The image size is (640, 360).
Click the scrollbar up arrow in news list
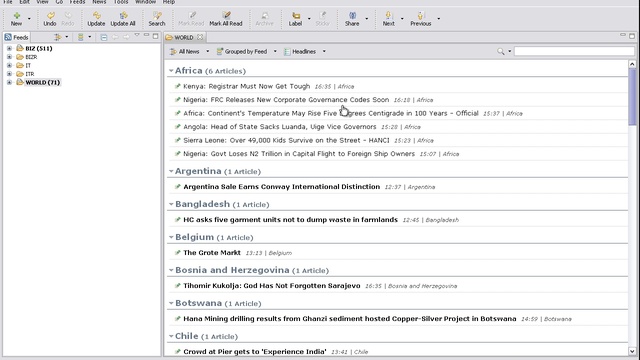tap(632, 64)
